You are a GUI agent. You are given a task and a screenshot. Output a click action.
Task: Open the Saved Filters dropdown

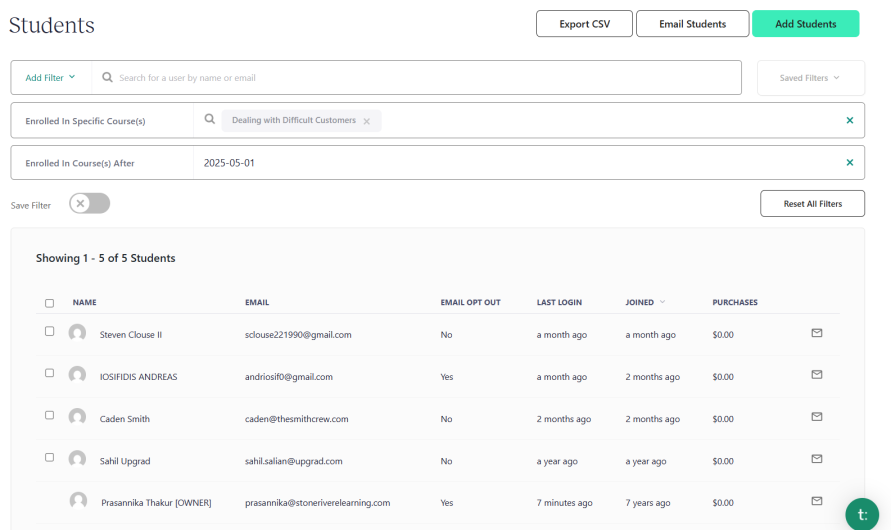[810, 78]
